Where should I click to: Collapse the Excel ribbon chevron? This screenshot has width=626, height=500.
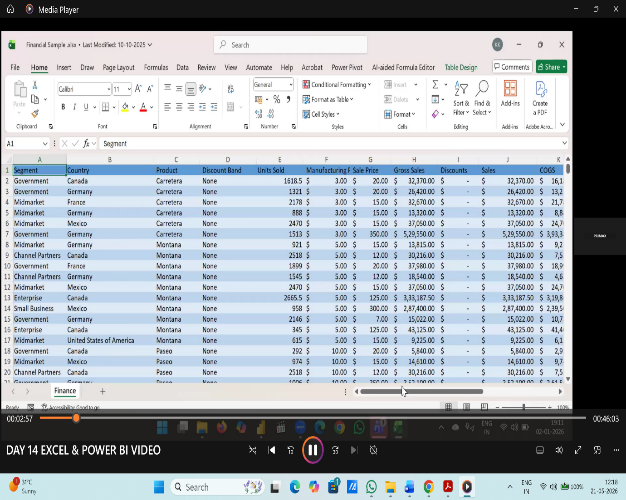[563, 125]
